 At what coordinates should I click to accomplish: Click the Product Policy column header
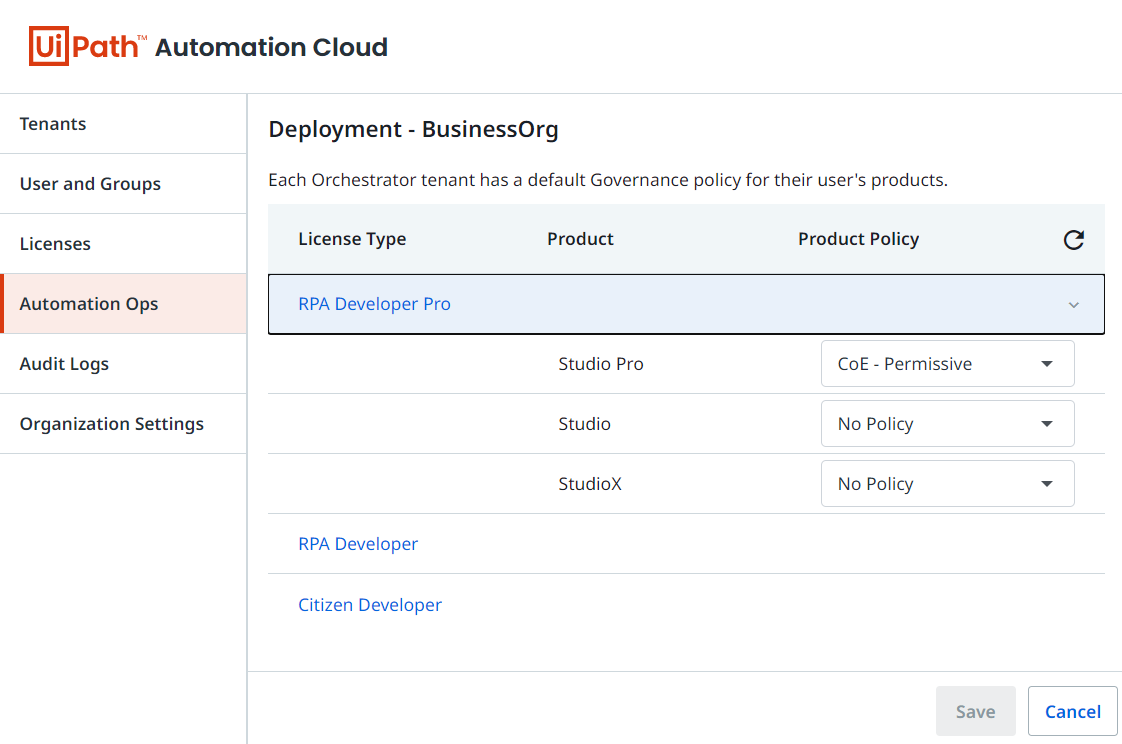click(859, 239)
